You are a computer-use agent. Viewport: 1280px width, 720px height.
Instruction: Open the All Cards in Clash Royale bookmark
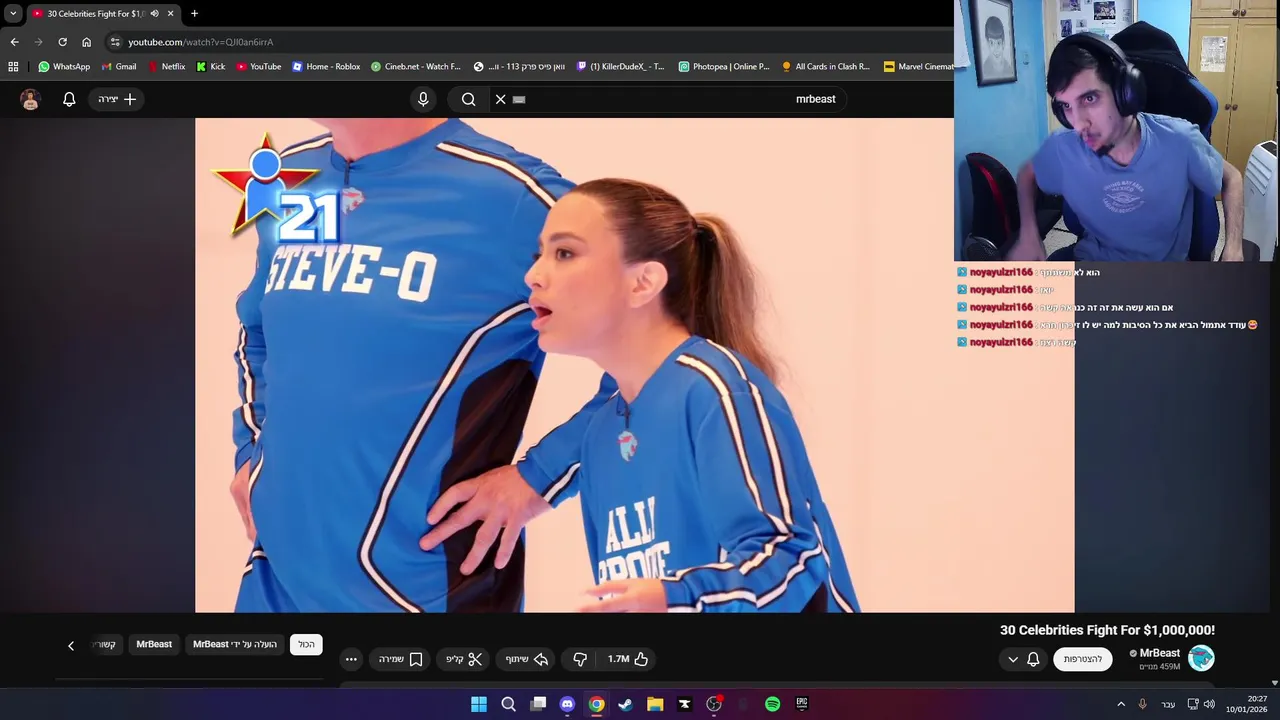826,67
